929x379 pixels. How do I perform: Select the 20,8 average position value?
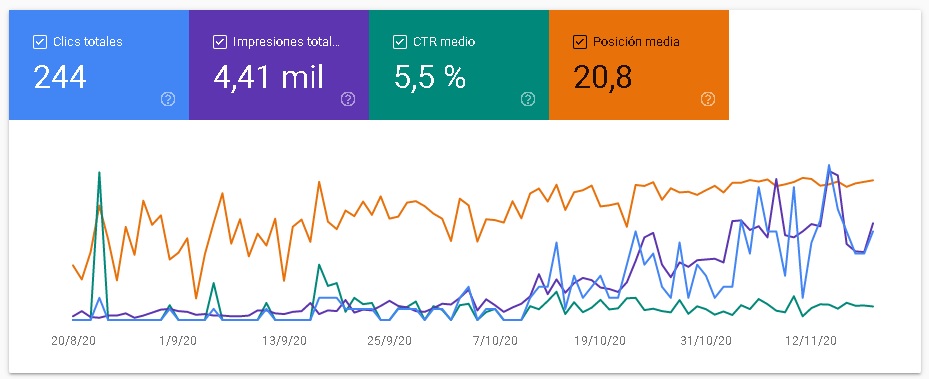pos(603,77)
